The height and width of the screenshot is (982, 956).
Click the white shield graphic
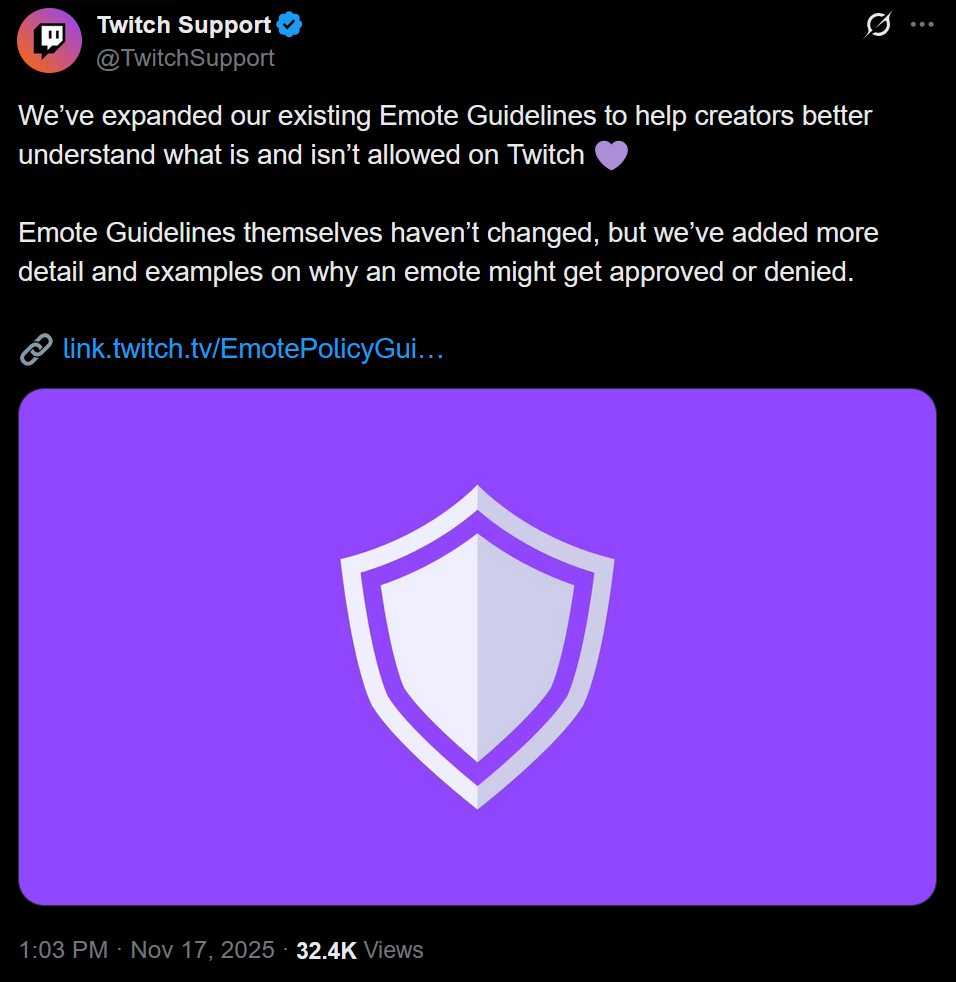477,647
